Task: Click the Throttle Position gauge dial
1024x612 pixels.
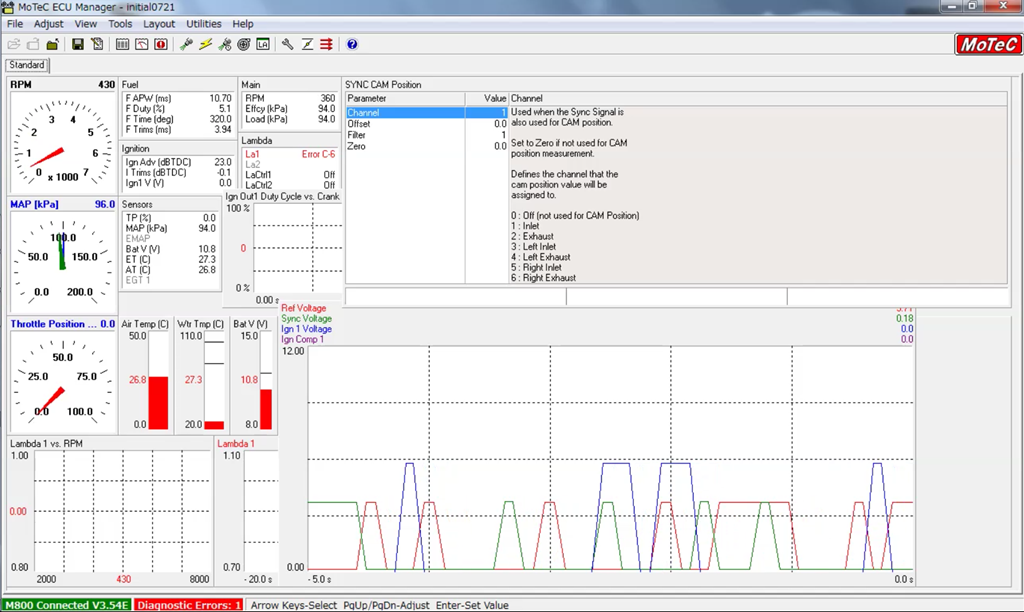Action: 63,381
